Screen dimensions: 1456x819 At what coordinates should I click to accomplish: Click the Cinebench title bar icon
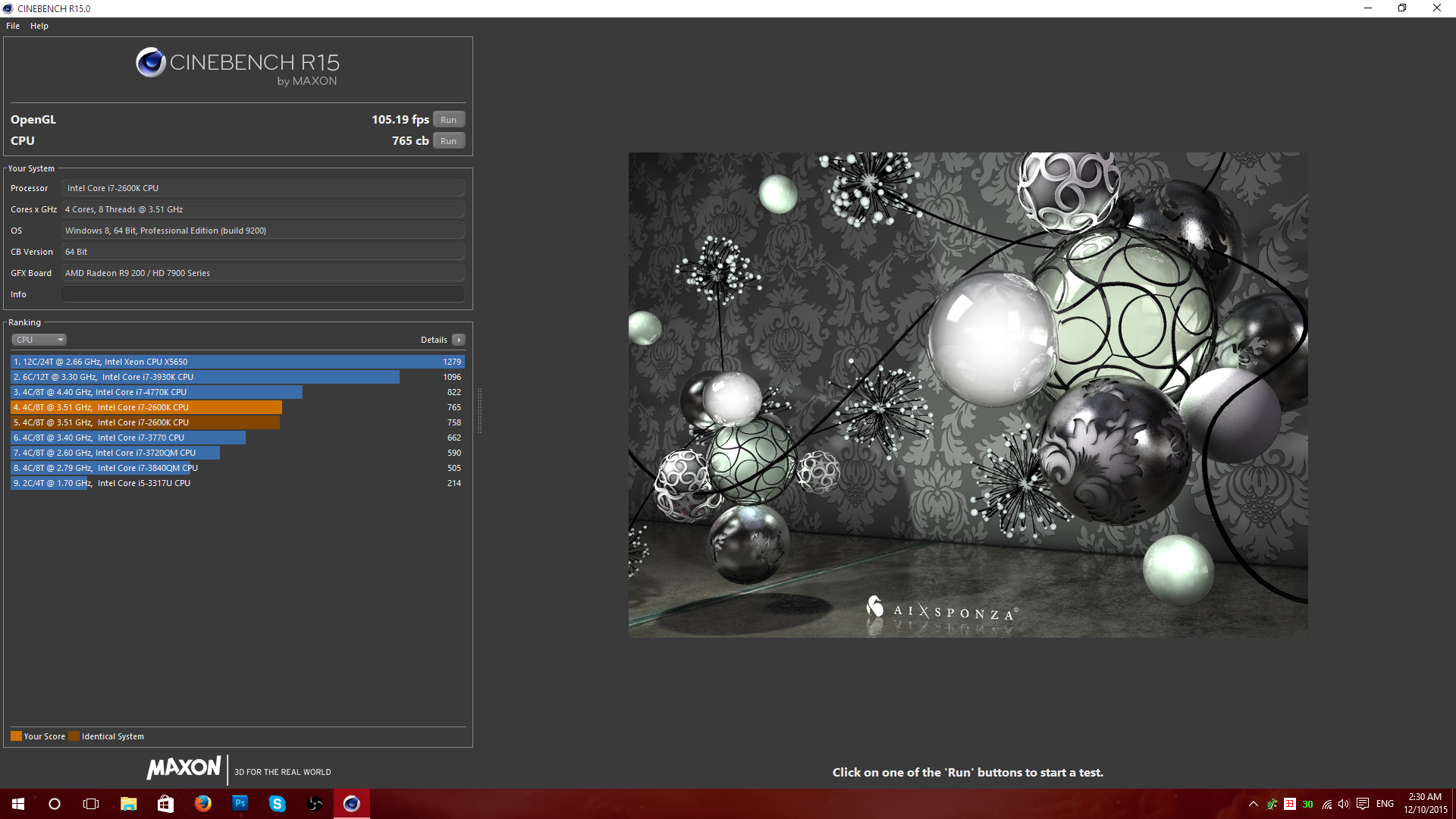click(x=8, y=8)
